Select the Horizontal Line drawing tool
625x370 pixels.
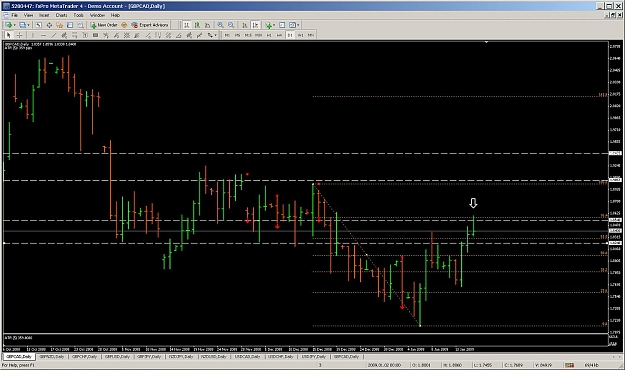click(43, 35)
